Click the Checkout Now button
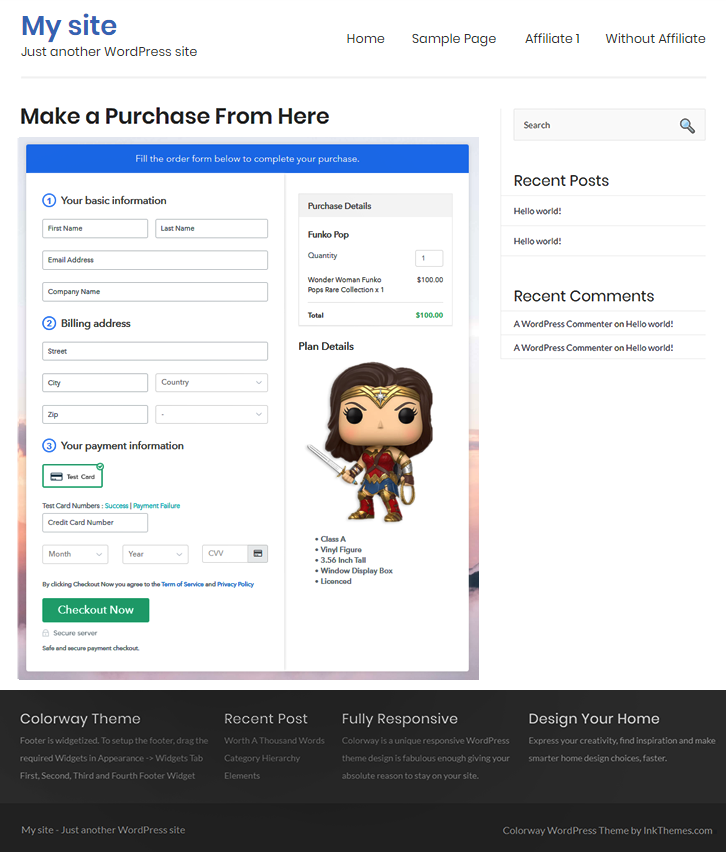Screen dimensions: 726x852 click(x=96, y=610)
